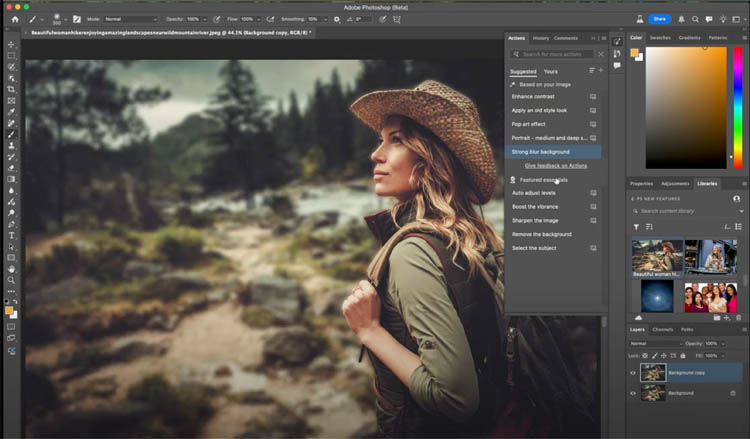The height and width of the screenshot is (439, 750).
Task: Open layer Opacity dropdown in Layers panel
Action: (x=723, y=343)
